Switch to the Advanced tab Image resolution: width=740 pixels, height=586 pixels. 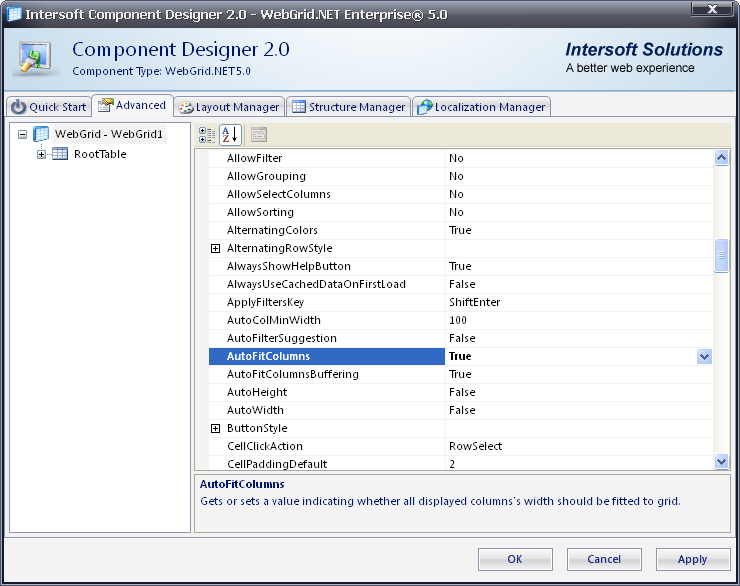point(132,105)
